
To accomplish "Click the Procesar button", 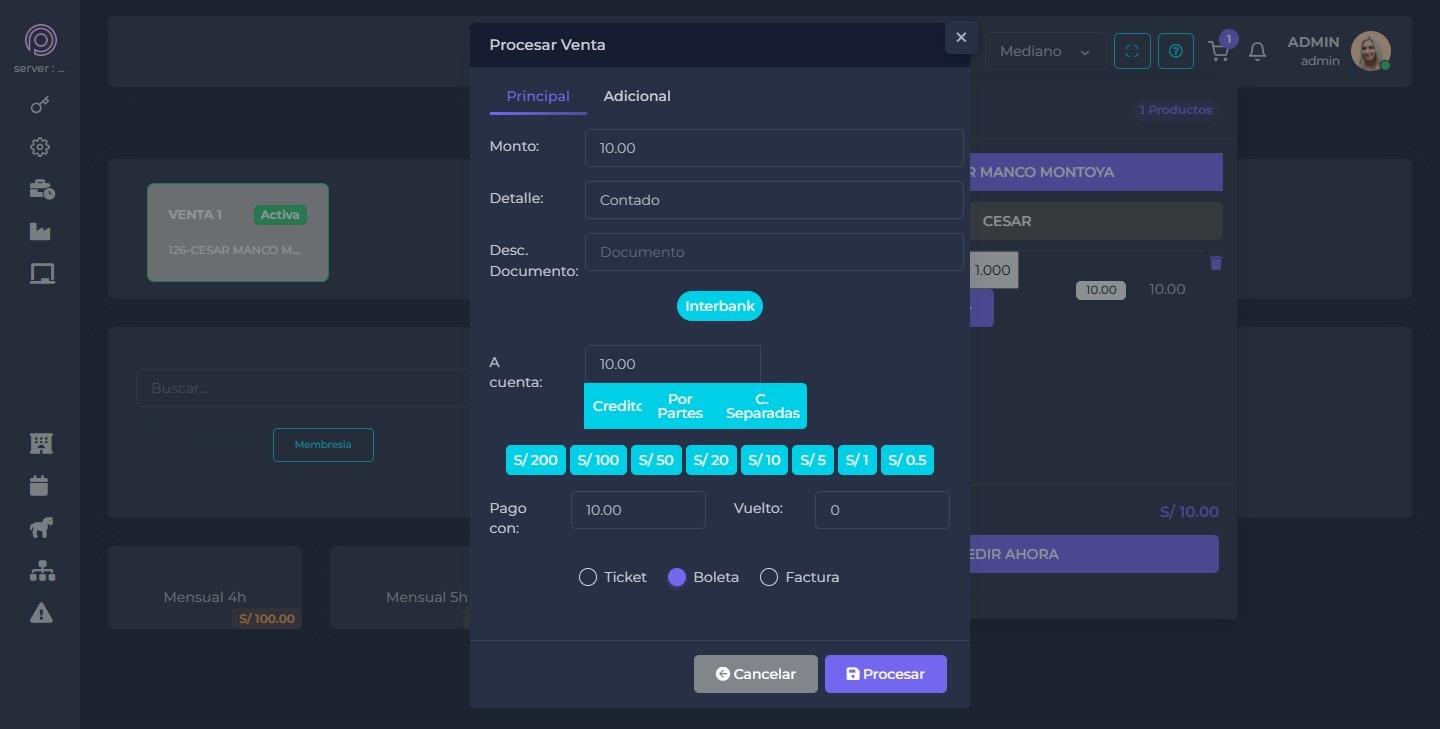I will [x=886, y=674].
